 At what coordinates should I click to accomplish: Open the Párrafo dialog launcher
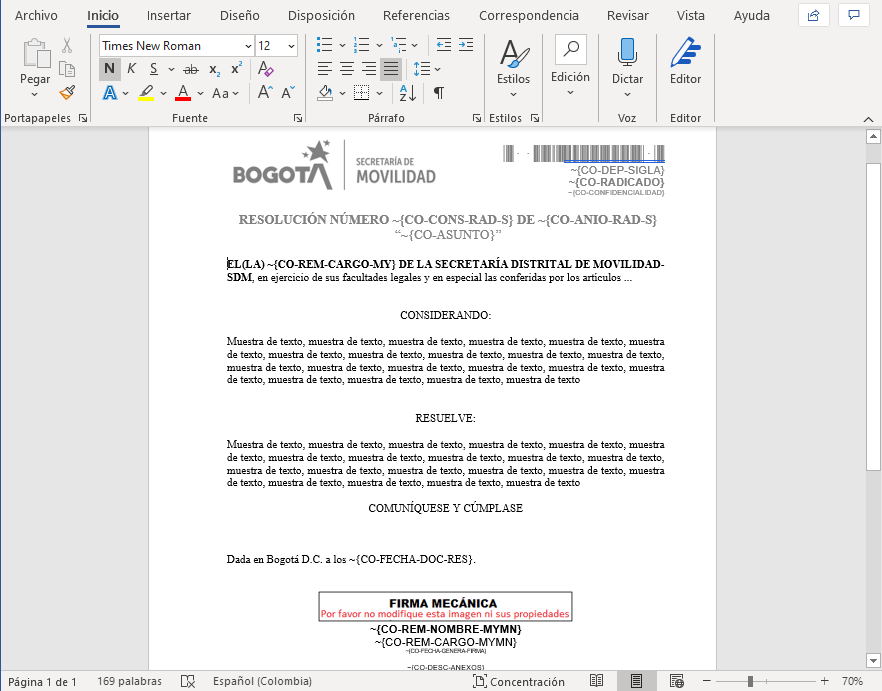(476, 118)
